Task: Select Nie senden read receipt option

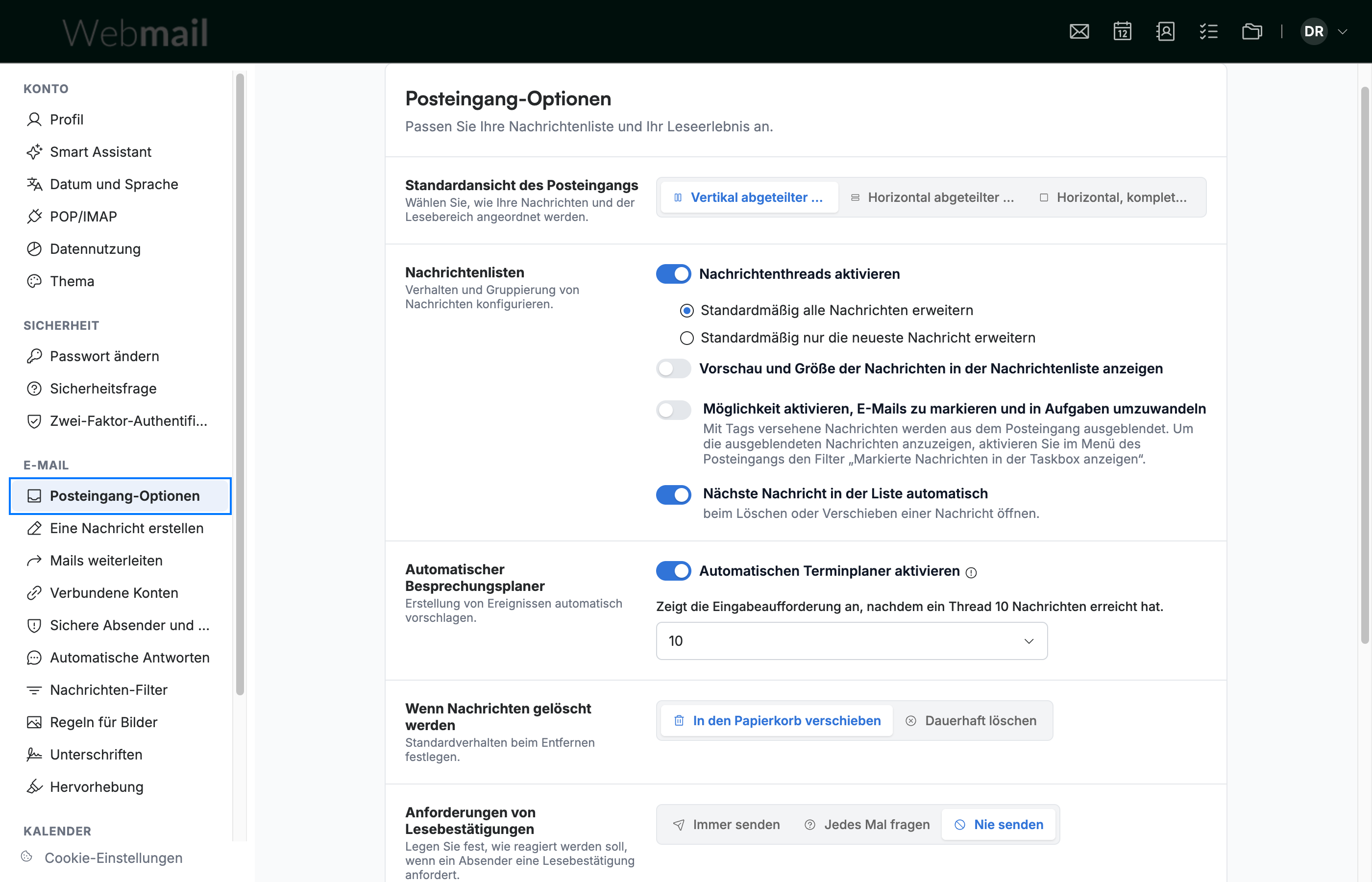Action: point(999,825)
